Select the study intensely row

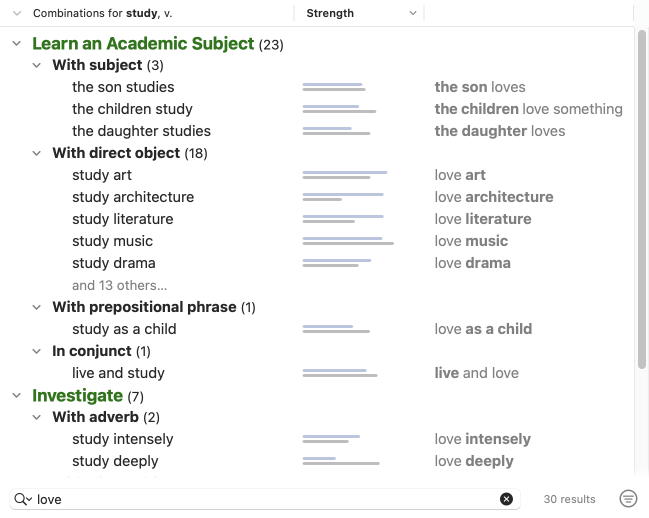click(x=122, y=439)
